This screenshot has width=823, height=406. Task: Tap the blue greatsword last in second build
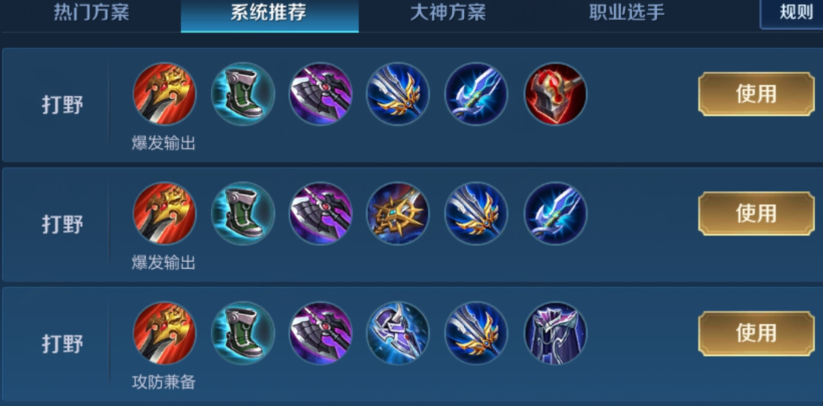click(x=556, y=213)
